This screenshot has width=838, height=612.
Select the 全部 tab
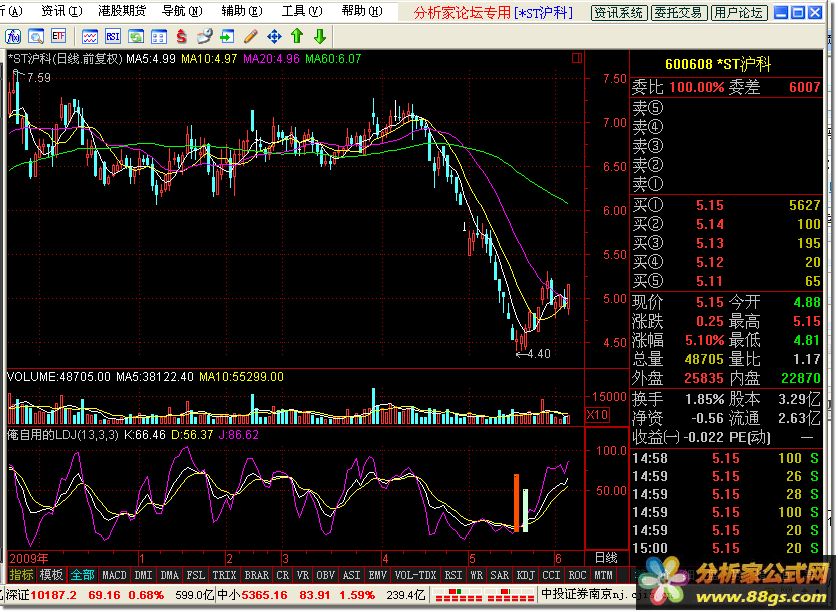(x=82, y=575)
